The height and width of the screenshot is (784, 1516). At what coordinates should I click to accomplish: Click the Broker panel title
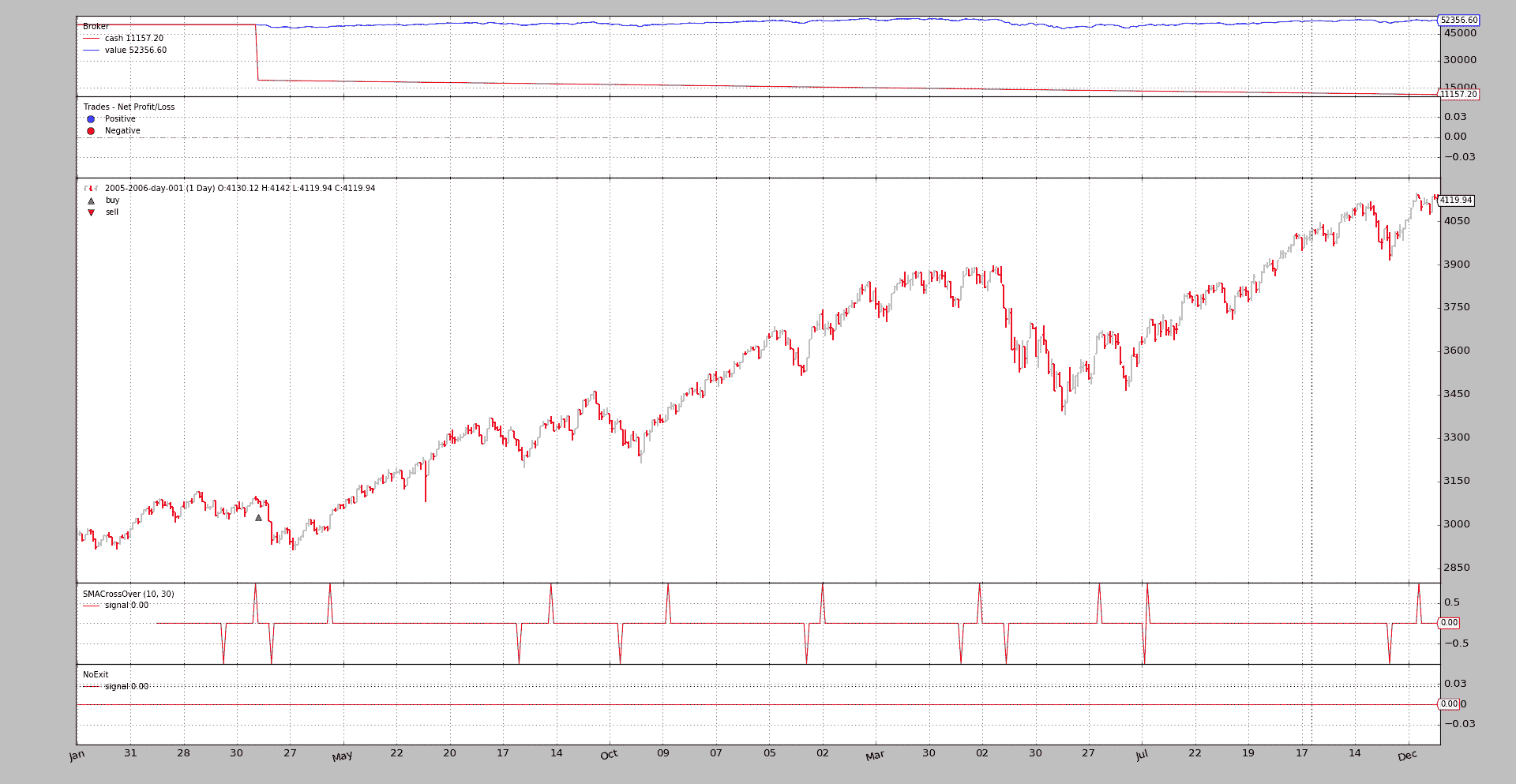click(x=96, y=27)
